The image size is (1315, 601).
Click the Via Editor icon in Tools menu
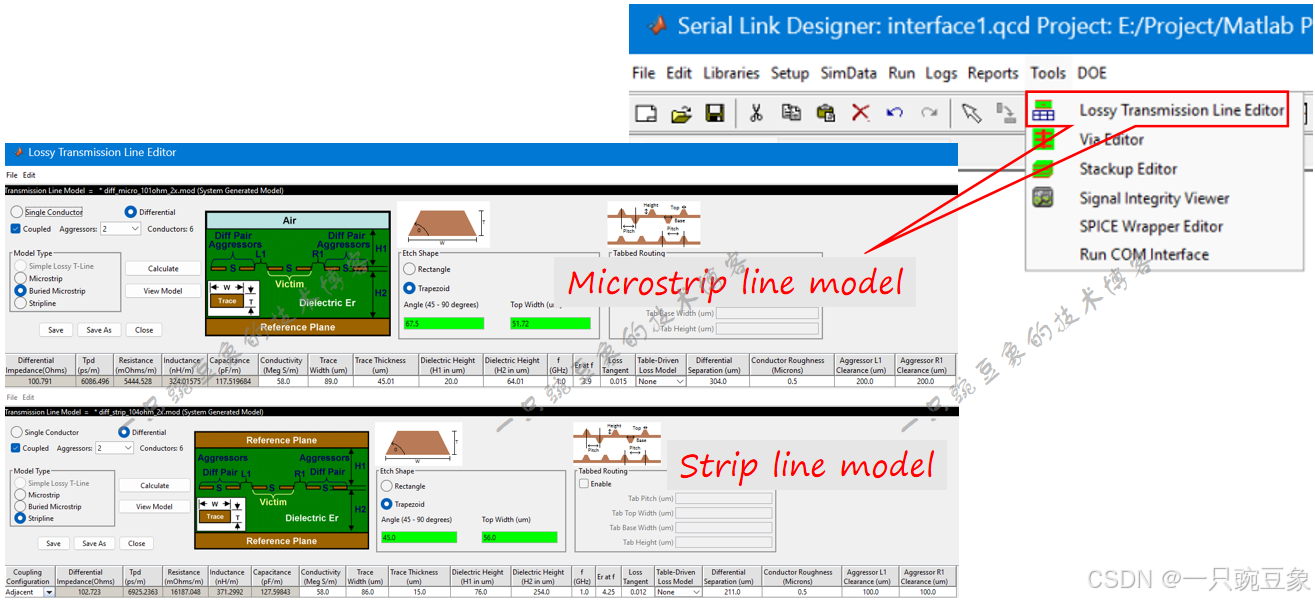1043,140
